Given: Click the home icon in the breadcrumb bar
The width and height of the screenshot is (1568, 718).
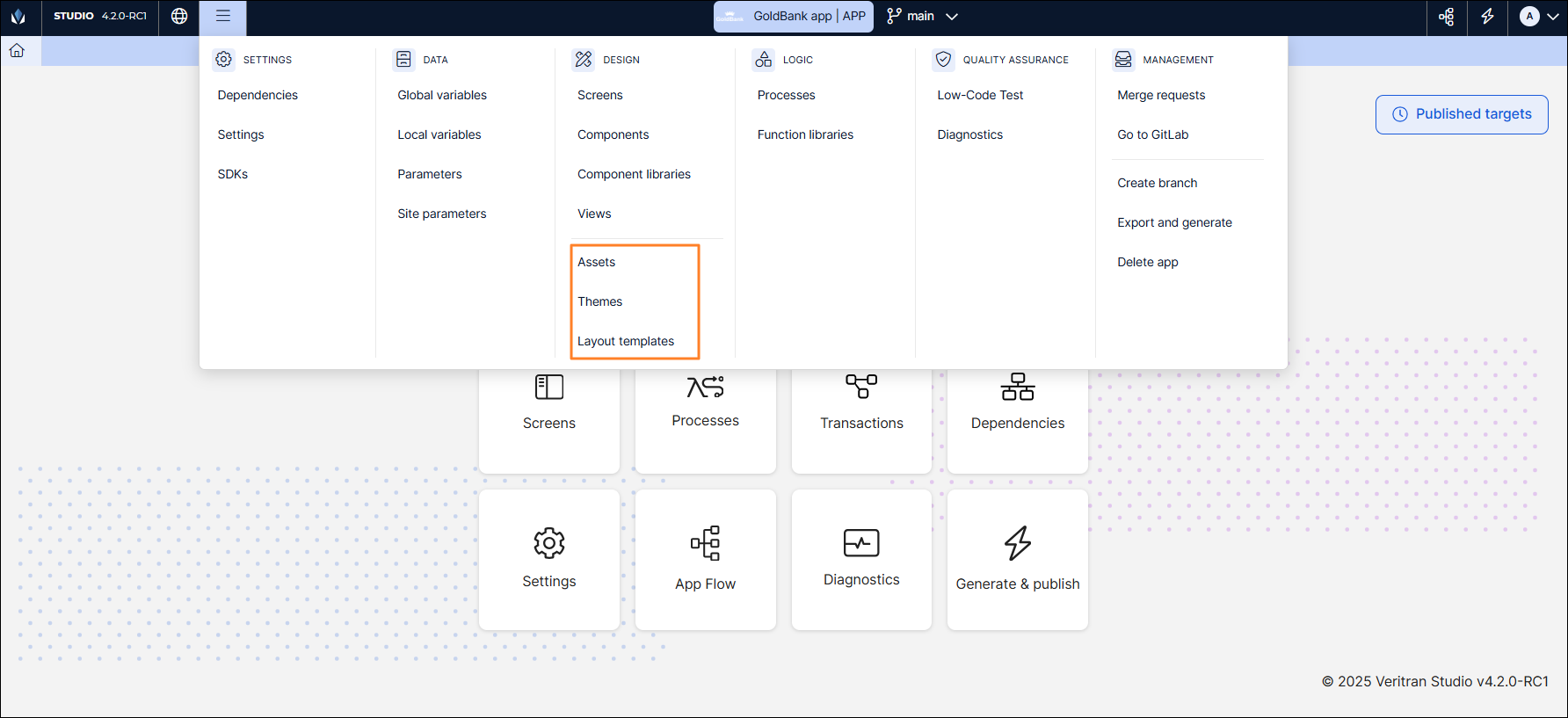Looking at the screenshot, I should coord(17,51).
